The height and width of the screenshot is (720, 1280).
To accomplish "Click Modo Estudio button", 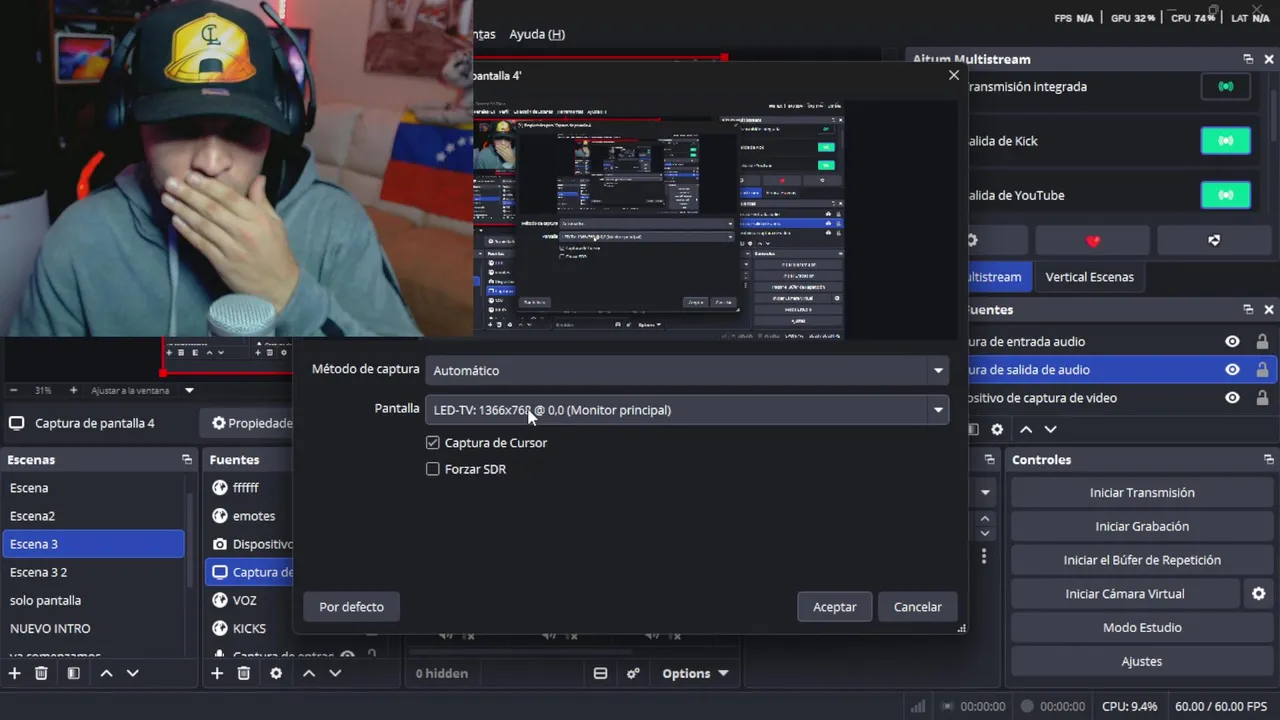I will [x=1141, y=627].
